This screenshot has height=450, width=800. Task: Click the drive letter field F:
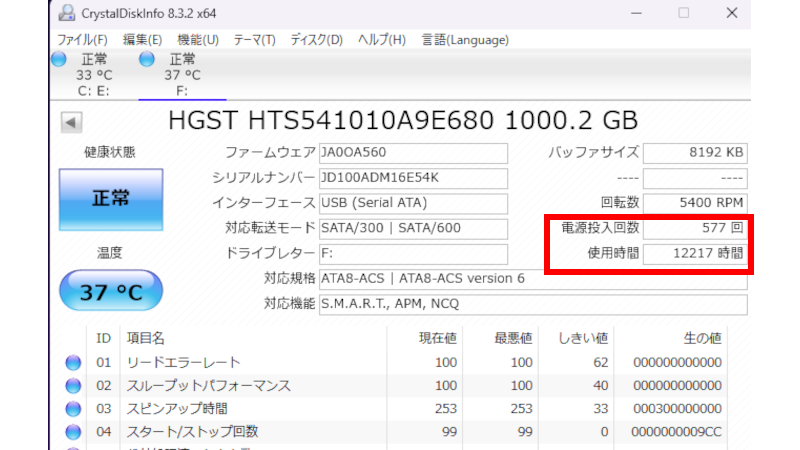coord(413,254)
